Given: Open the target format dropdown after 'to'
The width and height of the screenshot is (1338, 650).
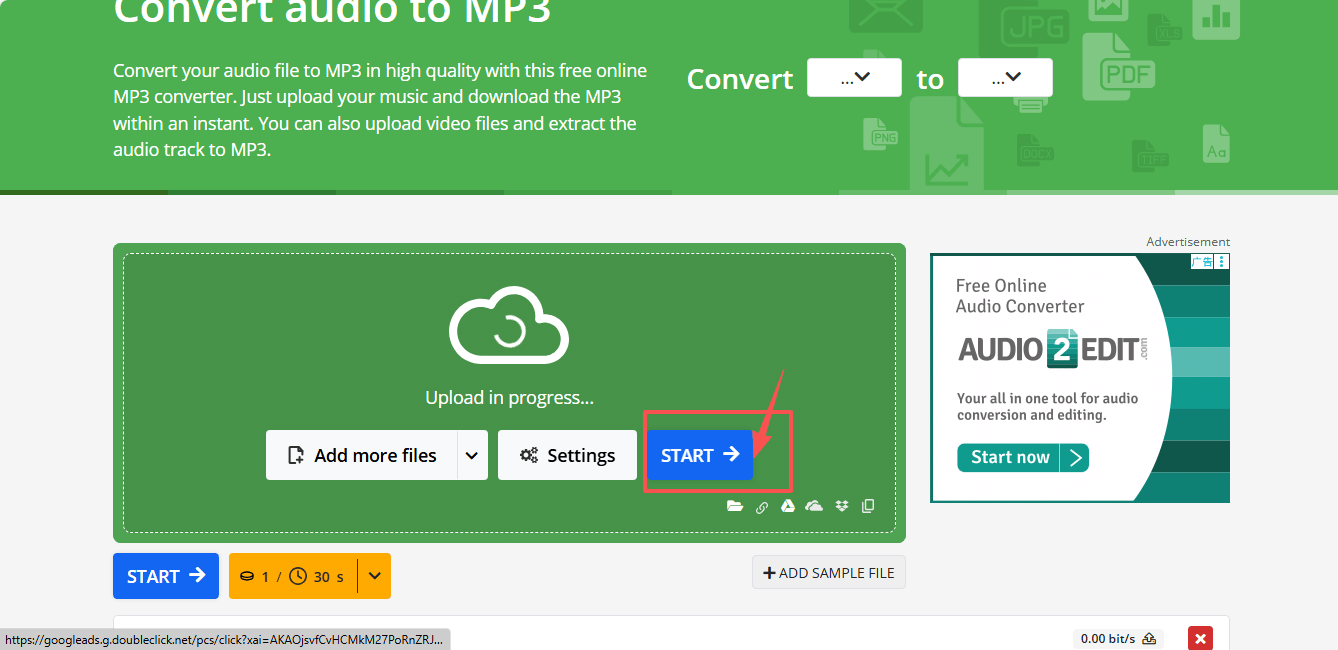Looking at the screenshot, I should 1005,78.
